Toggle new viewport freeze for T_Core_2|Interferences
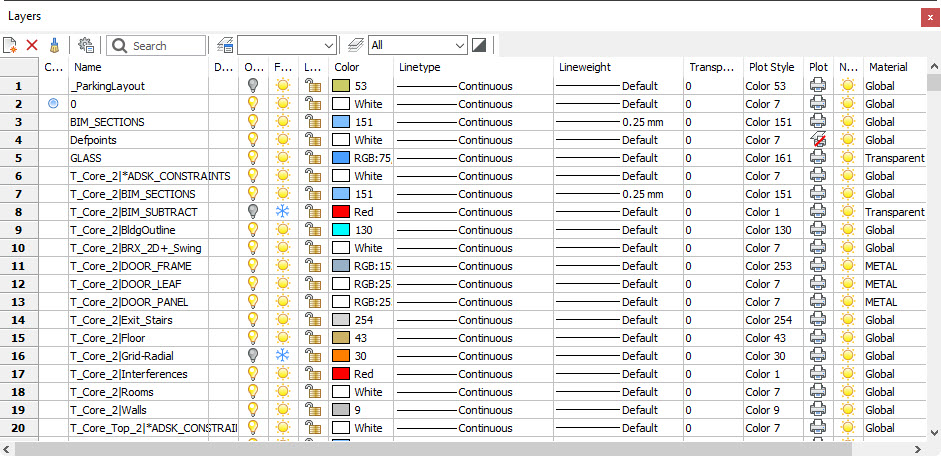Image resolution: width=941 pixels, height=456 pixels. click(x=848, y=374)
